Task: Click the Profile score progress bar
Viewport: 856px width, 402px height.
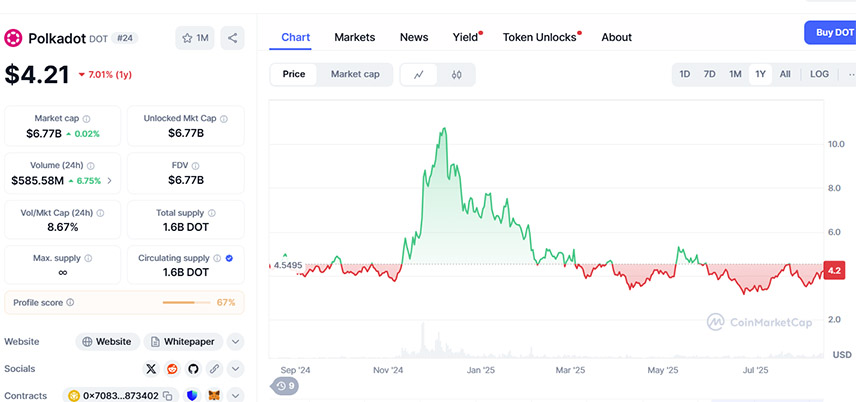Action: (x=186, y=303)
